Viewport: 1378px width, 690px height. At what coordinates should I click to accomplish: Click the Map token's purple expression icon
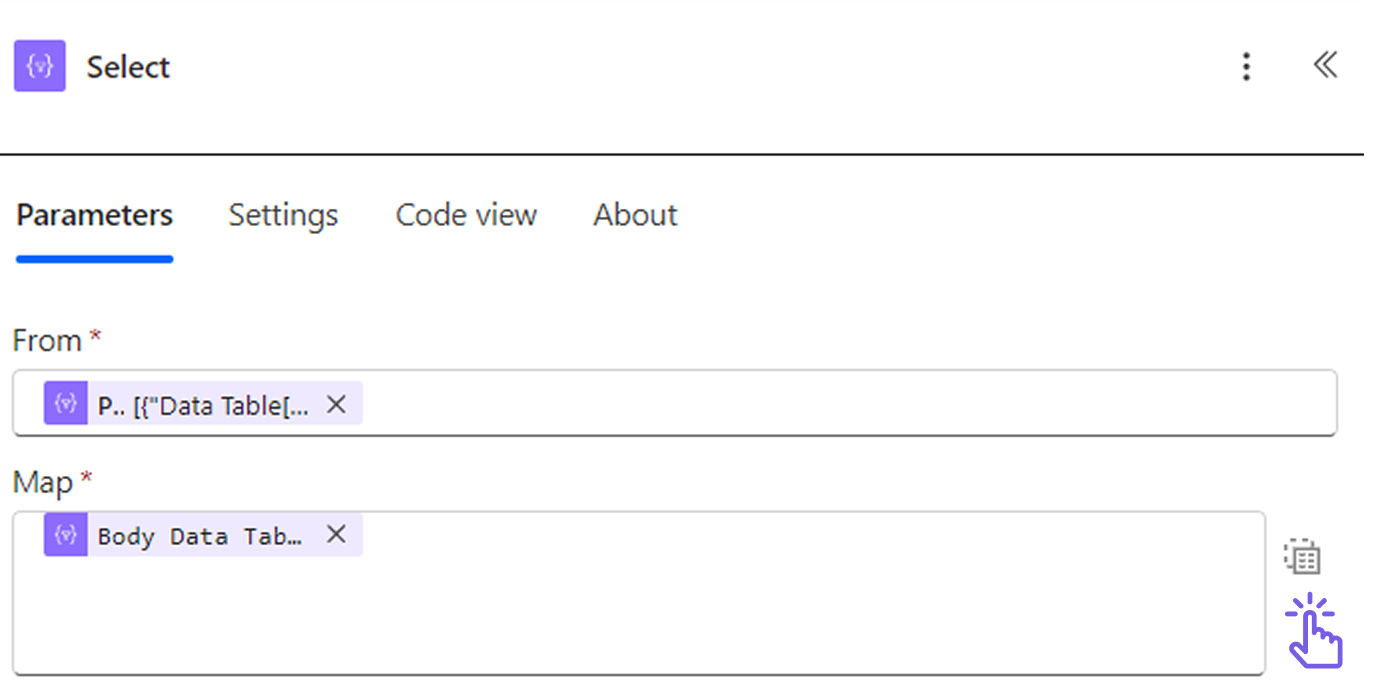coord(66,535)
